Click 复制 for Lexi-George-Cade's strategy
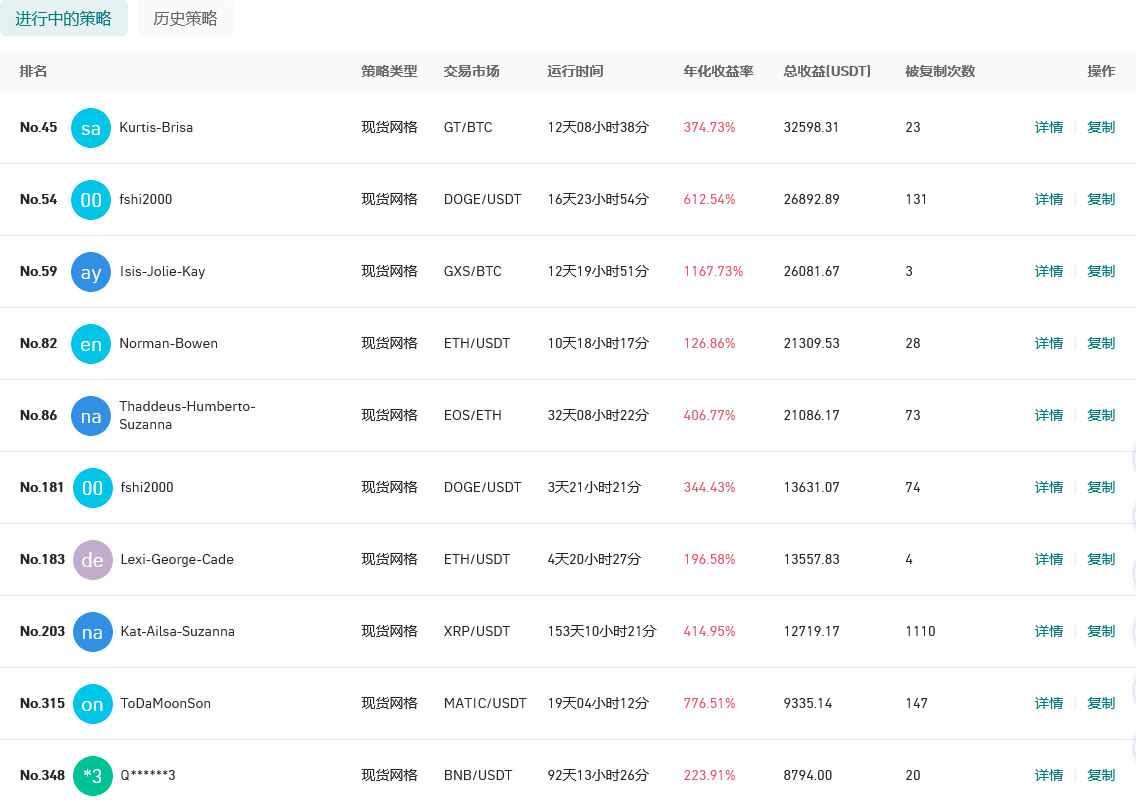This screenshot has height=805, width=1136. (x=1101, y=559)
